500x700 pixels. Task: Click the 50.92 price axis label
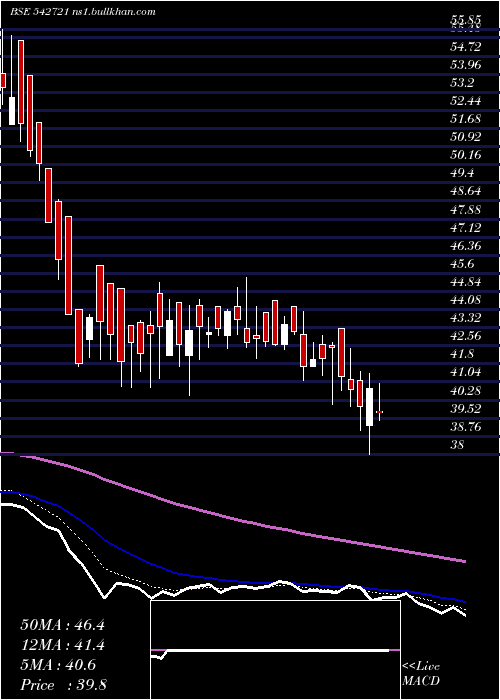[x=466, y=138]
